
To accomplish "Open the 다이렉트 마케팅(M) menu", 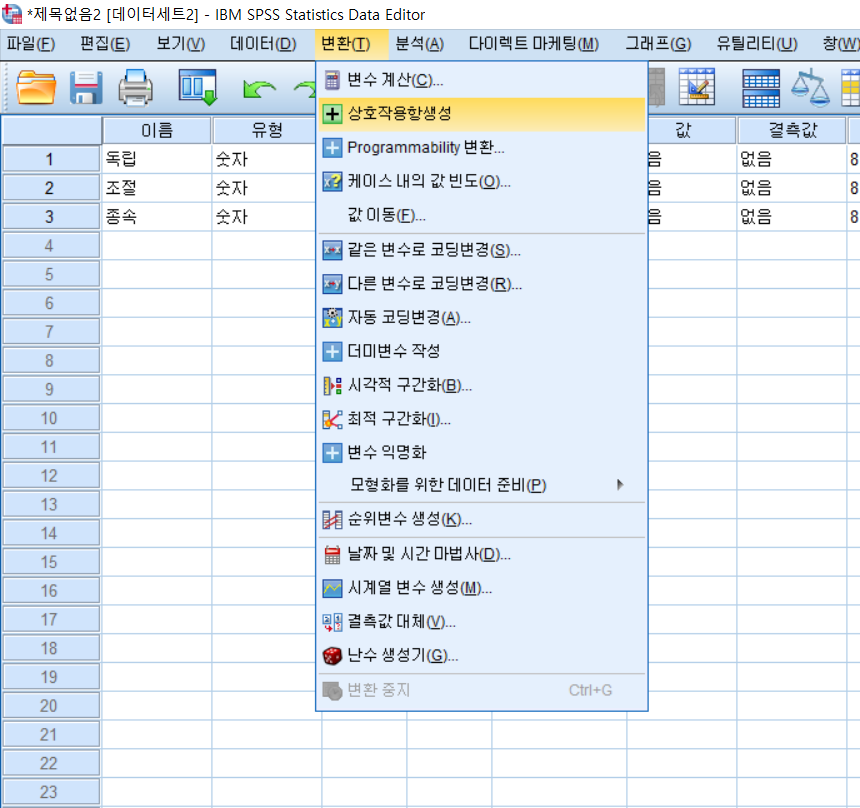I will click(533, 43).
